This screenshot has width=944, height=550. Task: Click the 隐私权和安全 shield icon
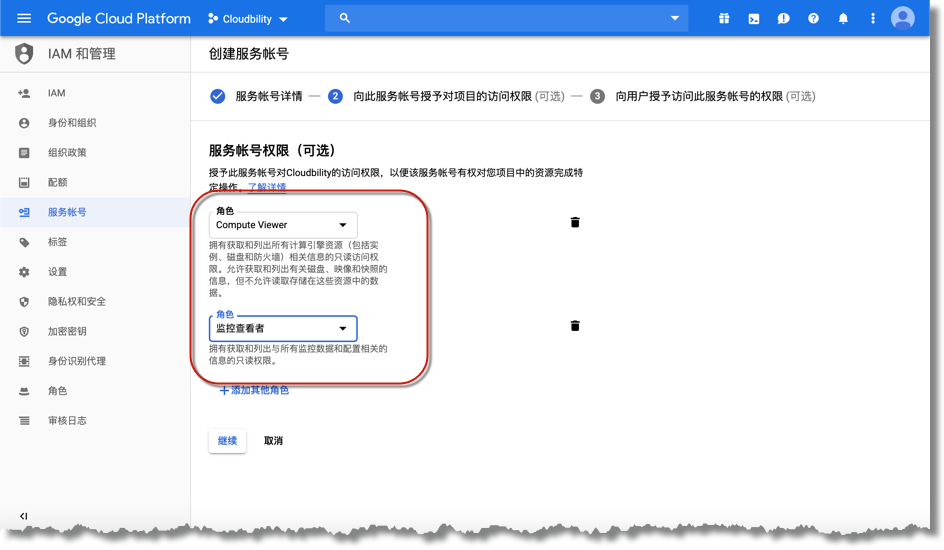24,301
